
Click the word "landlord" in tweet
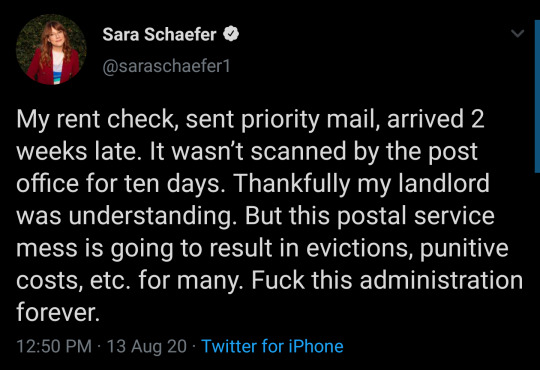pyautogui.click(x=444, y=183)
